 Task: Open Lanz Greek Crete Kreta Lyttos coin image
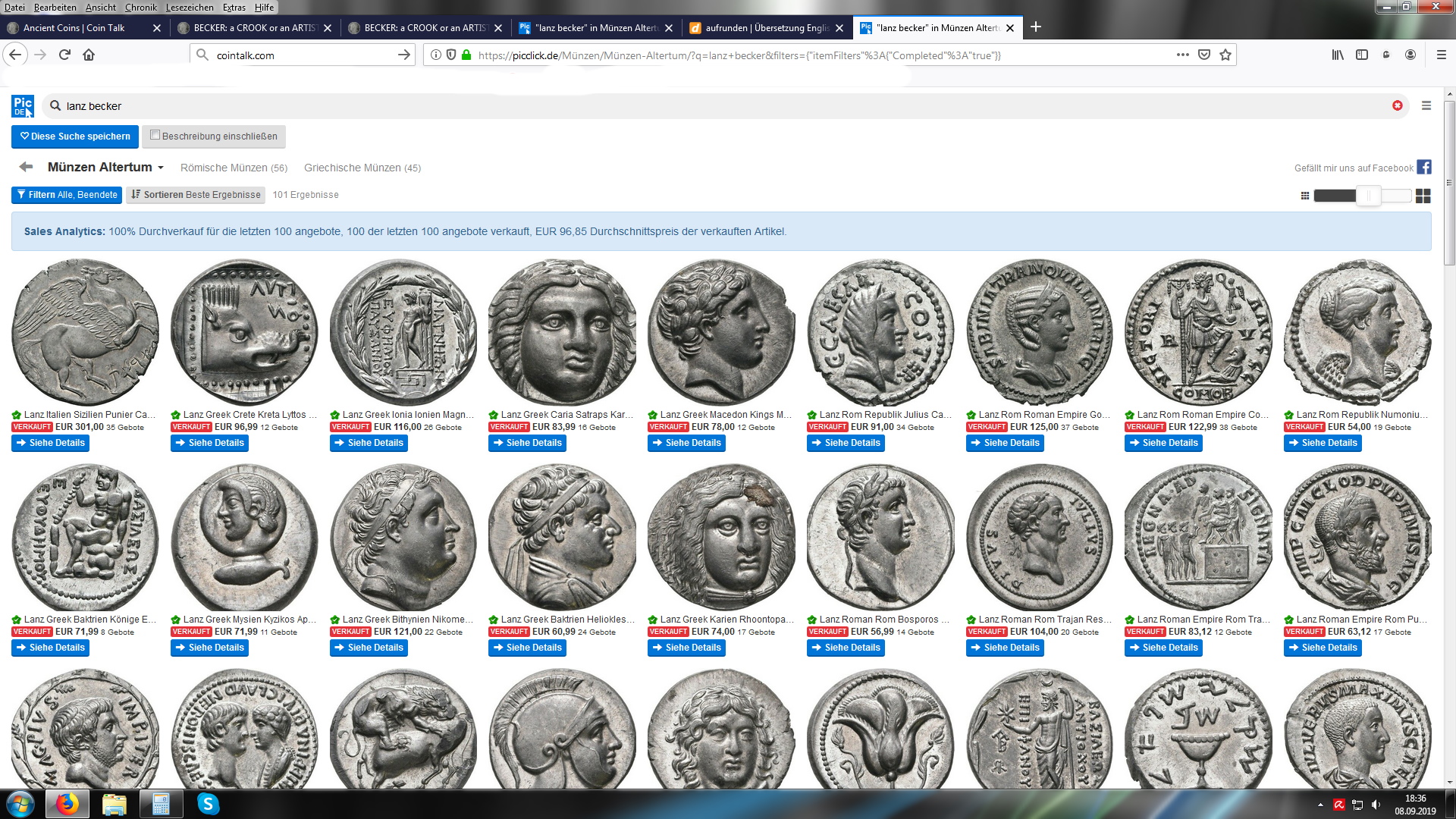[244, 332]
